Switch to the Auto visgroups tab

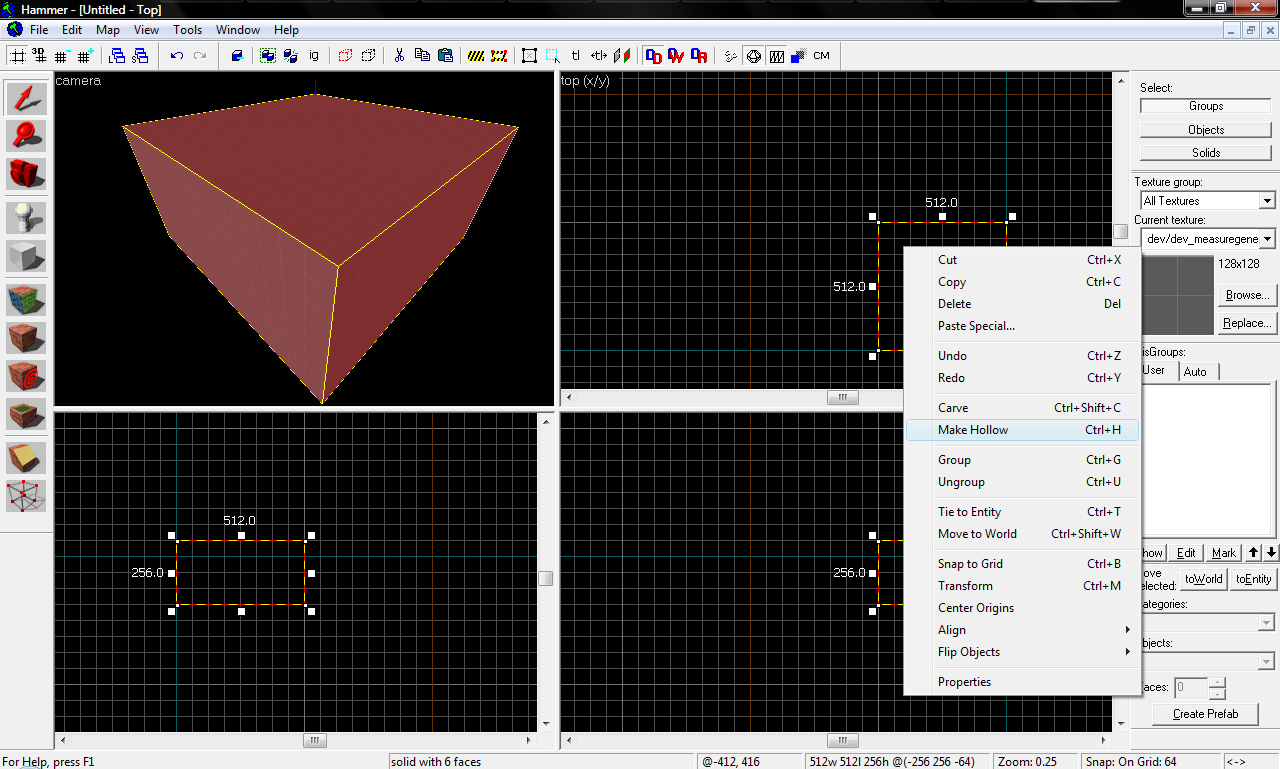pyautogui.click(x=1195, y=372)
